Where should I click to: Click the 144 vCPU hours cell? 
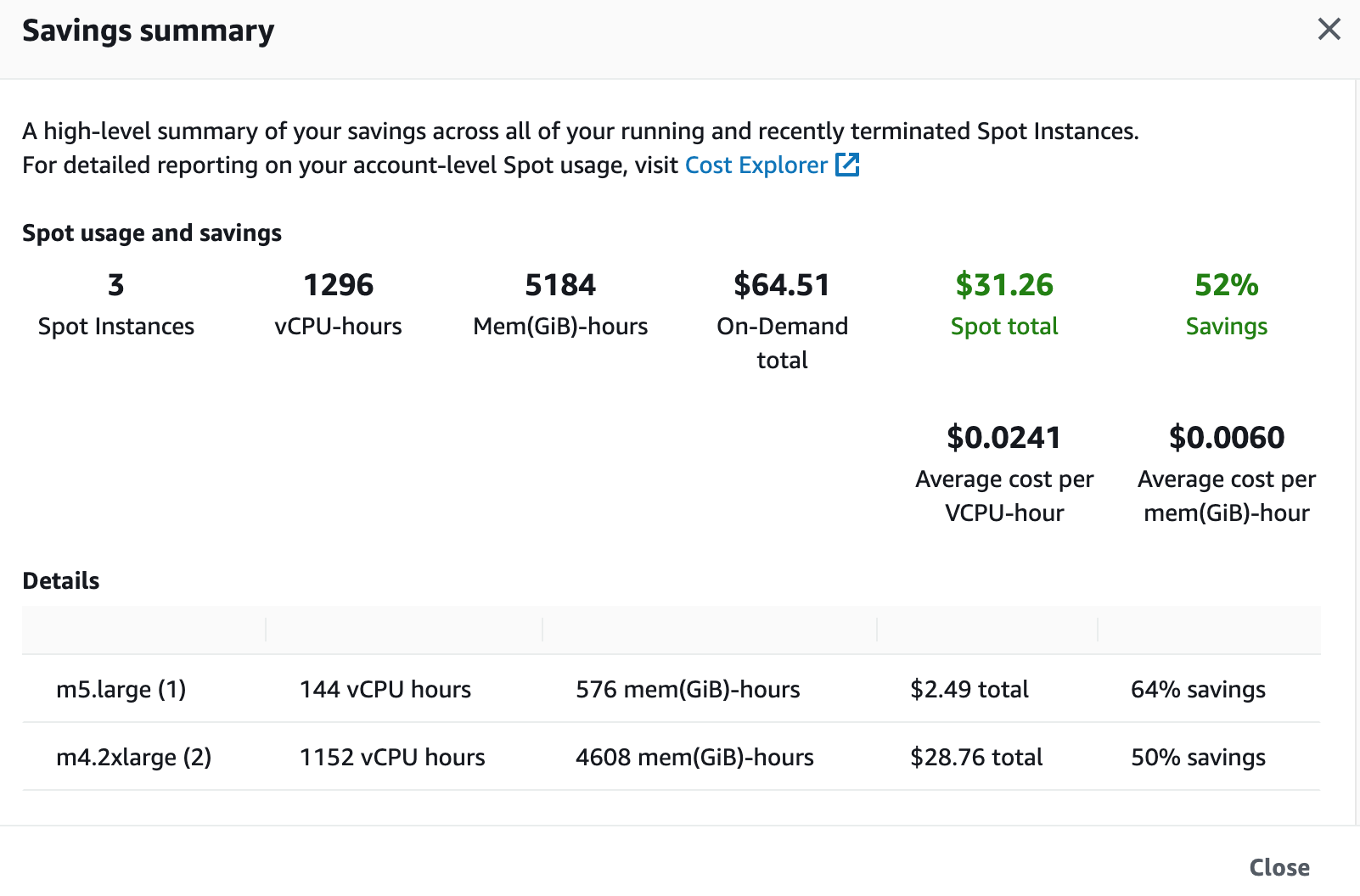pyautogui.click(x=385, y=689)
